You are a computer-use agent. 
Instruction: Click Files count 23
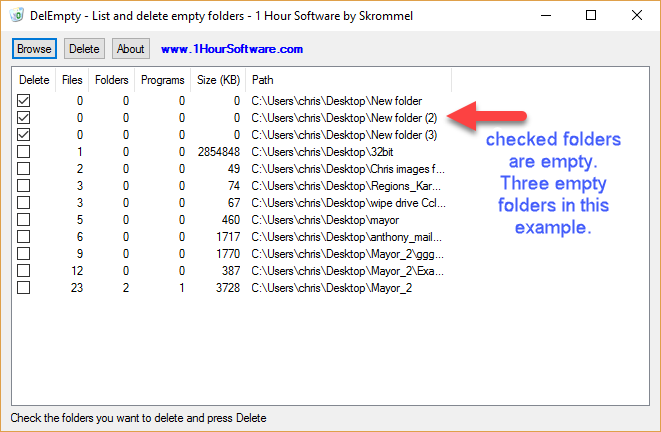(77, 288)
